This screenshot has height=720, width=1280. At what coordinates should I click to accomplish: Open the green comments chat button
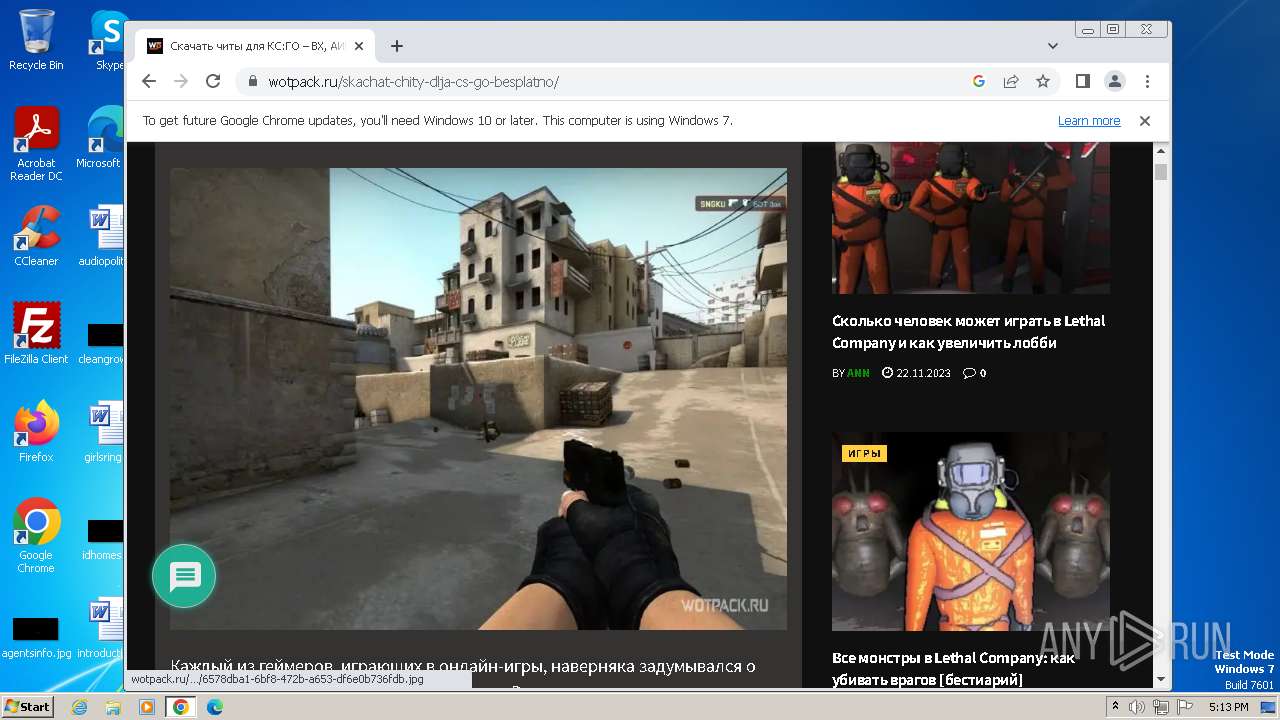[x=184, y=576]
